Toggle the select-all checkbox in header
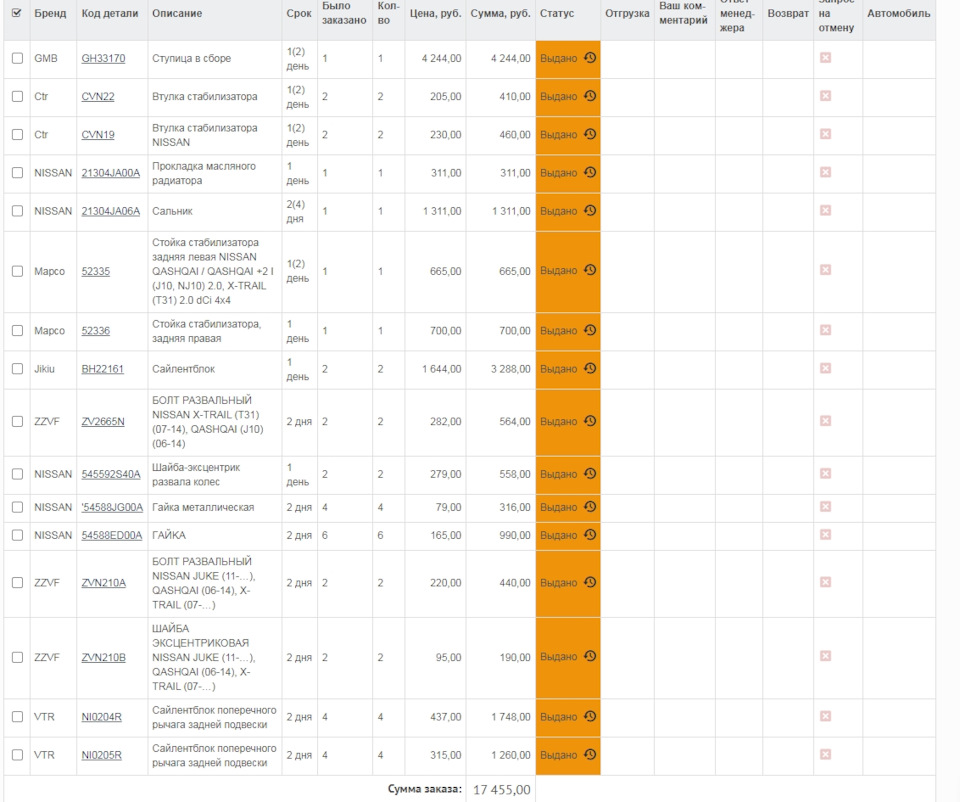Viewport: 960px width, 802px height. [17, 14]
